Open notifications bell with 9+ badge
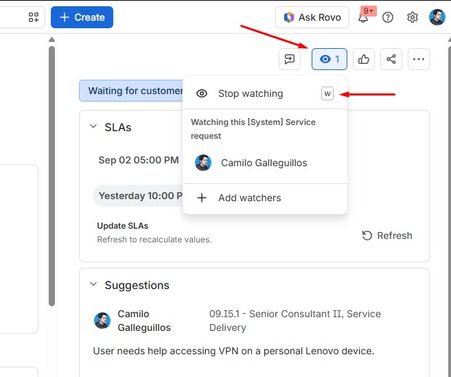The image size is (451, 377). (x=364, y=17)
